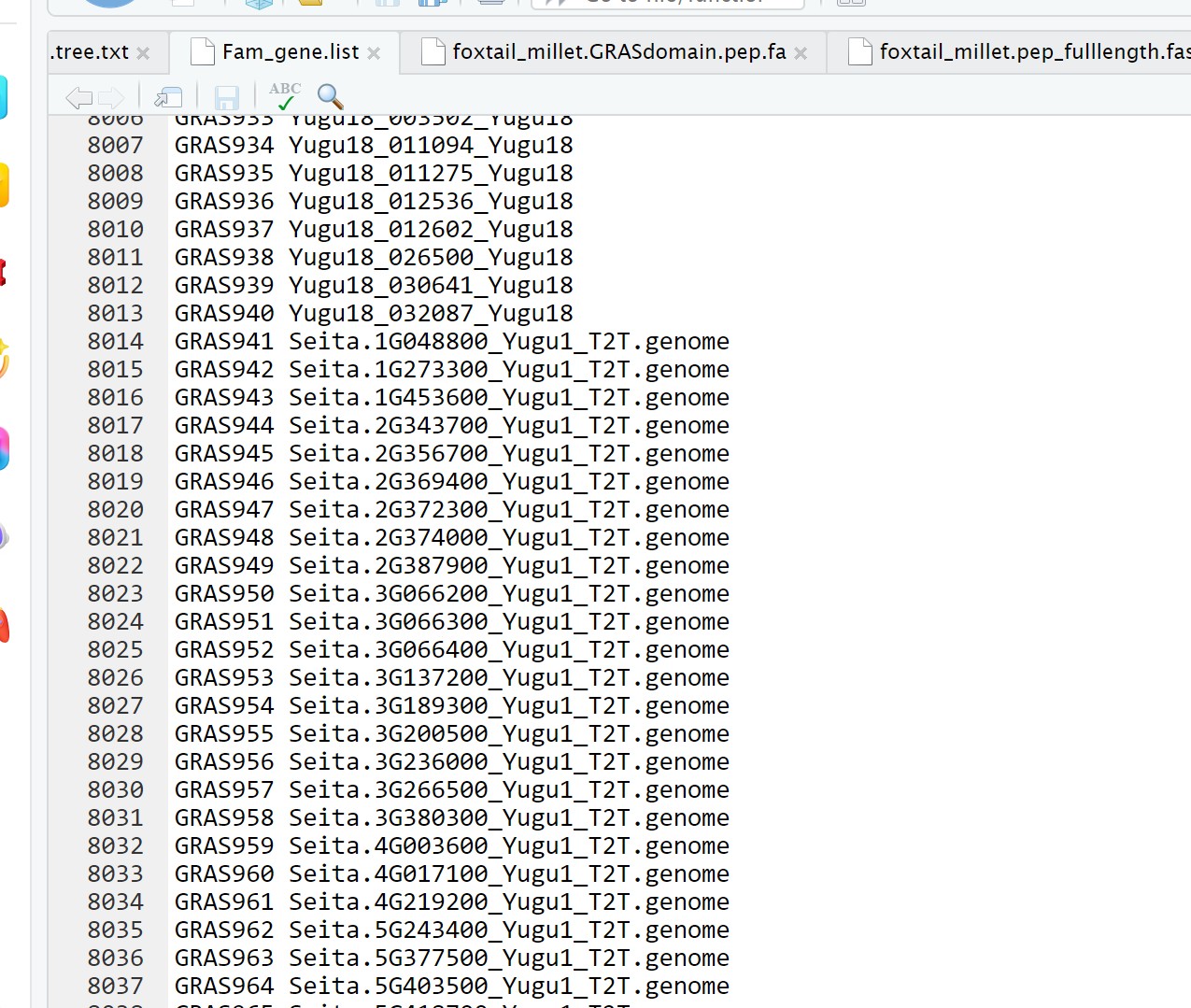
Task: Switch to the .tree.txt tab
Action: click(91, 52)
